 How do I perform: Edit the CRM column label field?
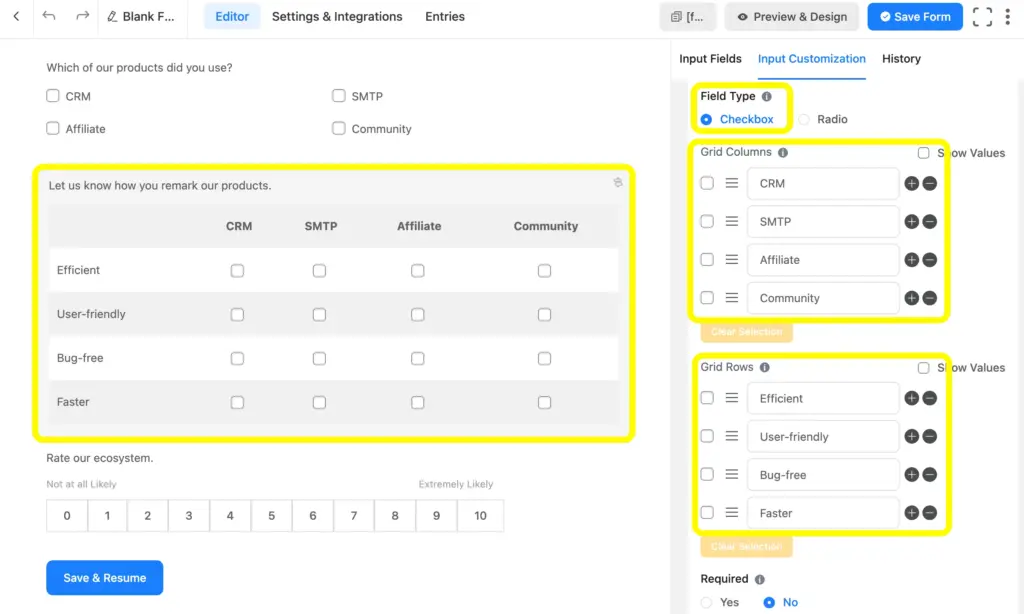822,183
